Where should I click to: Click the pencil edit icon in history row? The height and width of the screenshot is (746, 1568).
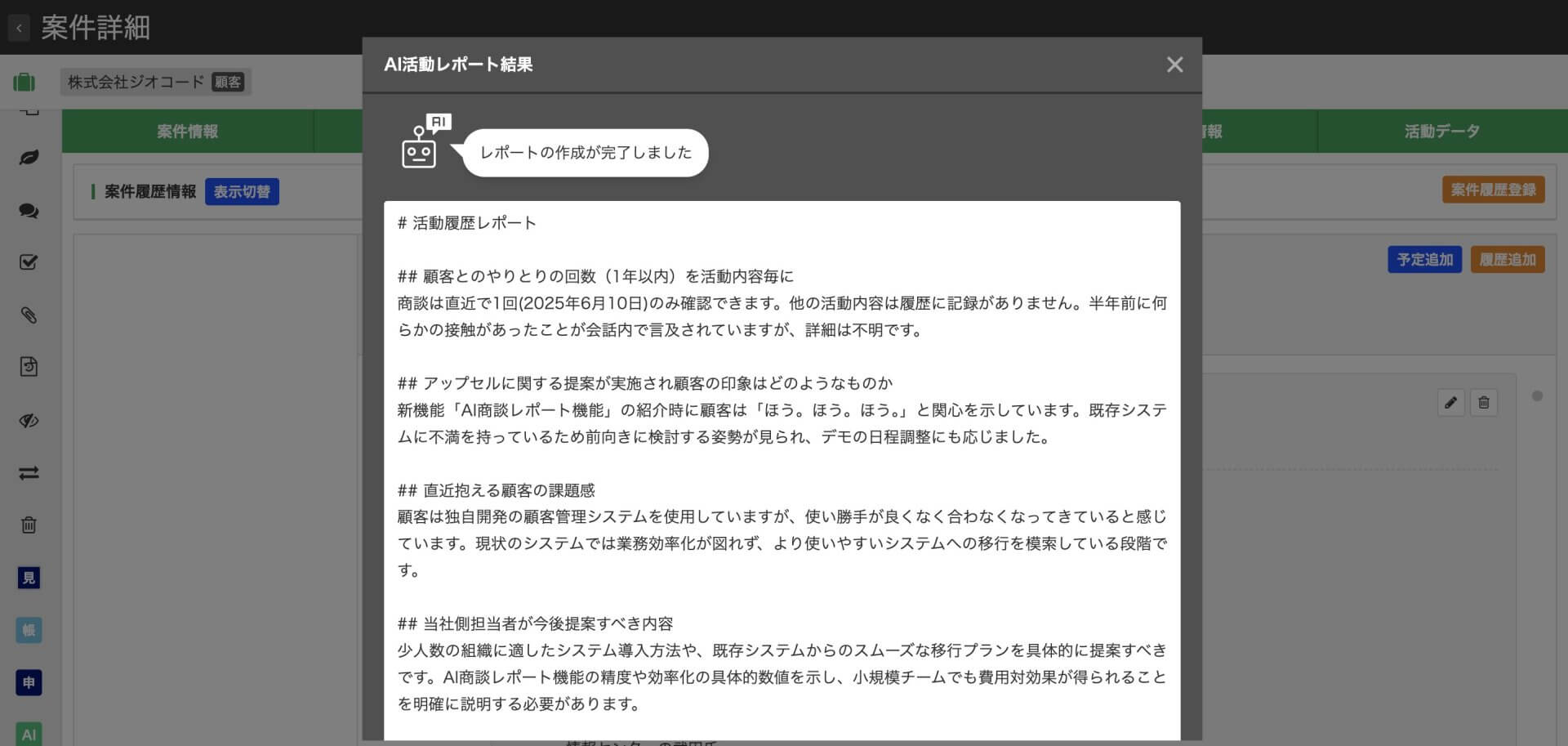pos(1450,402)
